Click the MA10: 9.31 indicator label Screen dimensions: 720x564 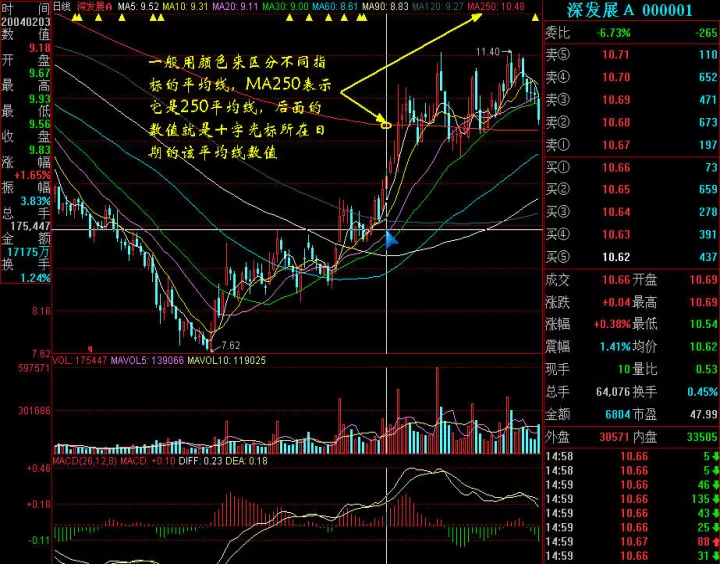point(187,6)
